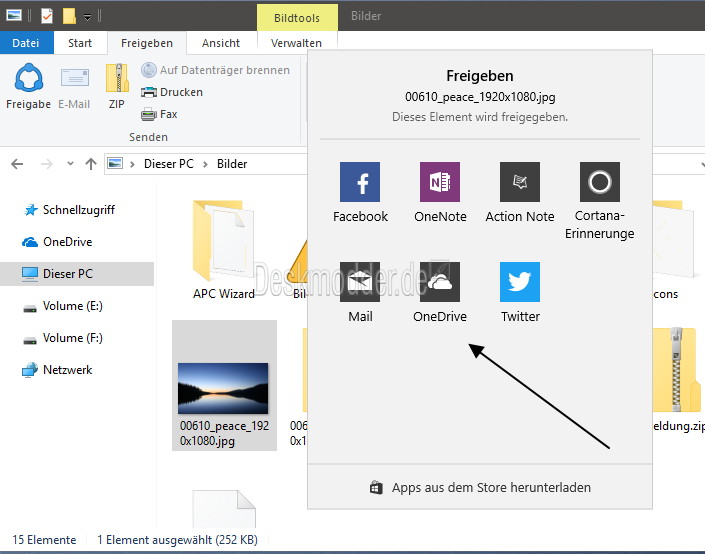This screenshot has width=705, height=554.
Task: Open Volume (F:) drive
Action: (62, 338)
